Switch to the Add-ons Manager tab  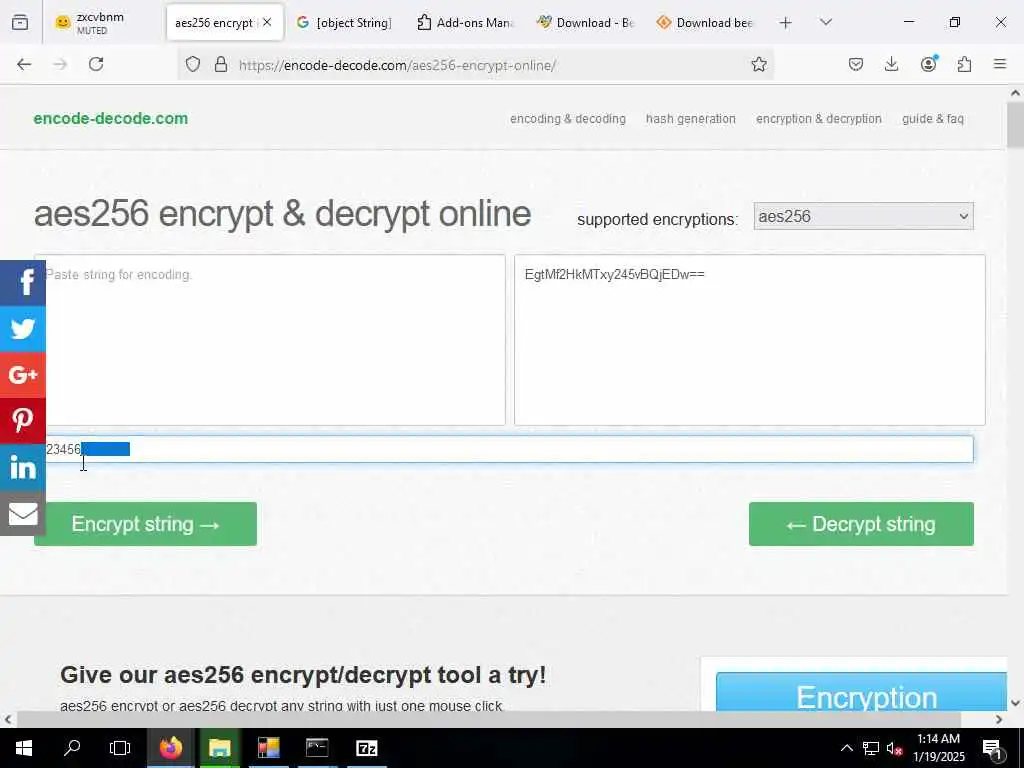click(466, 22)
